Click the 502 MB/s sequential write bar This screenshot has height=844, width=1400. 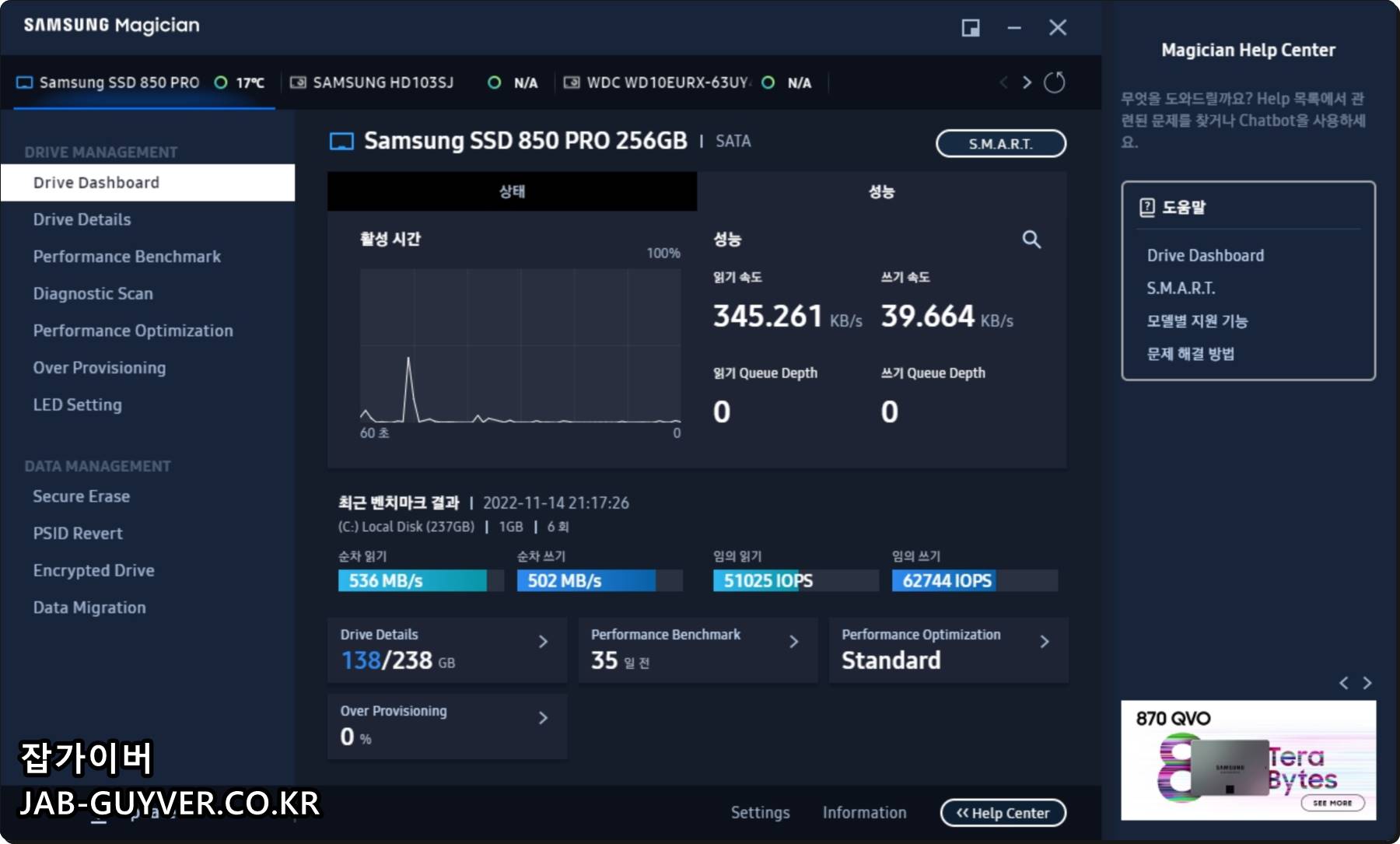point(600,580)
